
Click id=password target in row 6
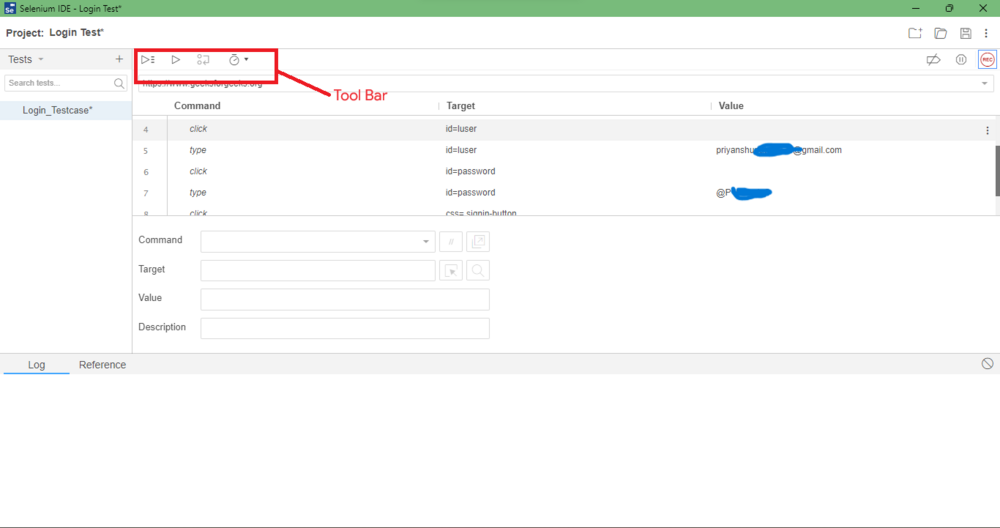click(x=470, y=171)
